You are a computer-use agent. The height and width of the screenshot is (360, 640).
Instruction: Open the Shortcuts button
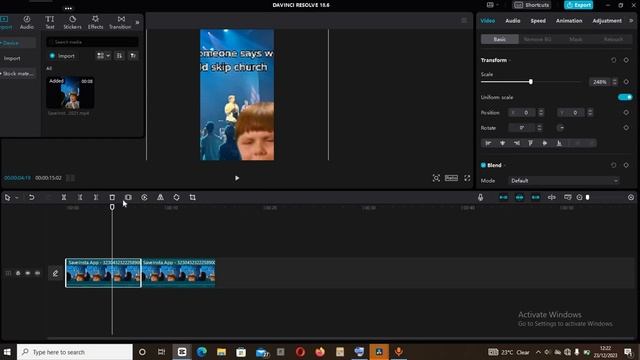(531, 5)
